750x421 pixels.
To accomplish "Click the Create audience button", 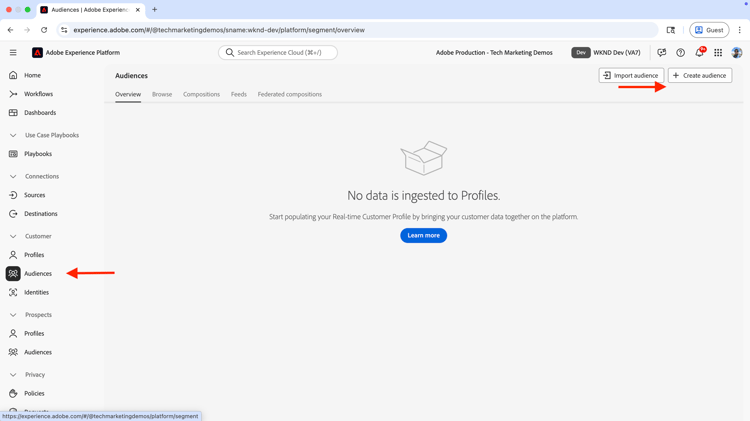I will click(699, 75).
